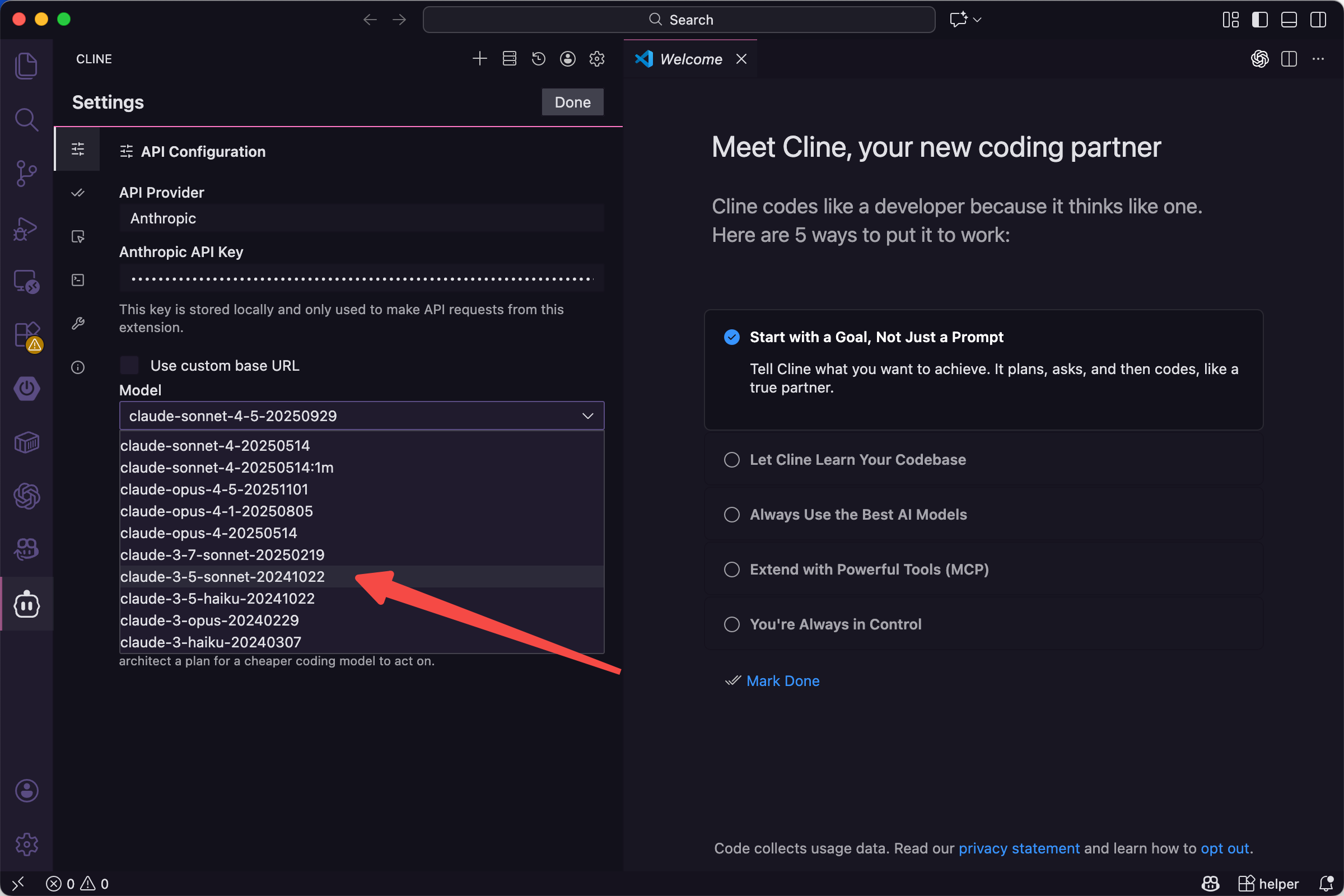Viewport: 1344px width, 896px height.
Task: Open Cline MCP servers icon
Action: (x=509, y=58)
